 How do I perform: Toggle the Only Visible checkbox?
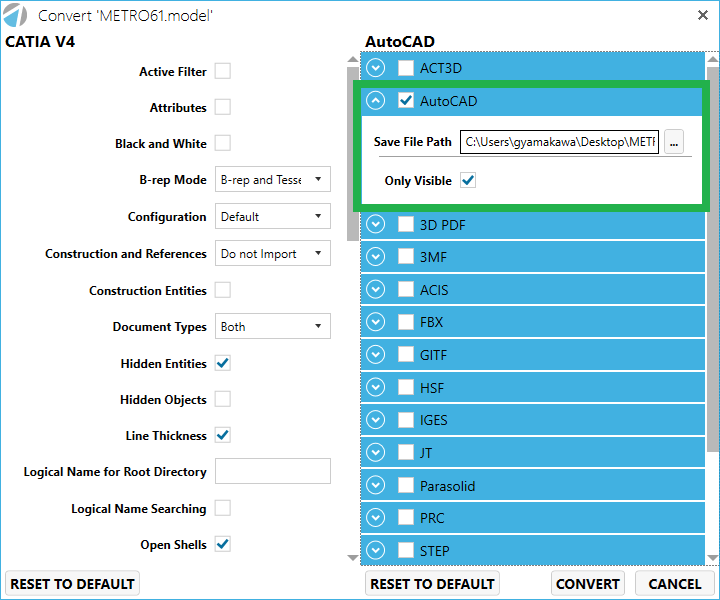click(468, 180)
